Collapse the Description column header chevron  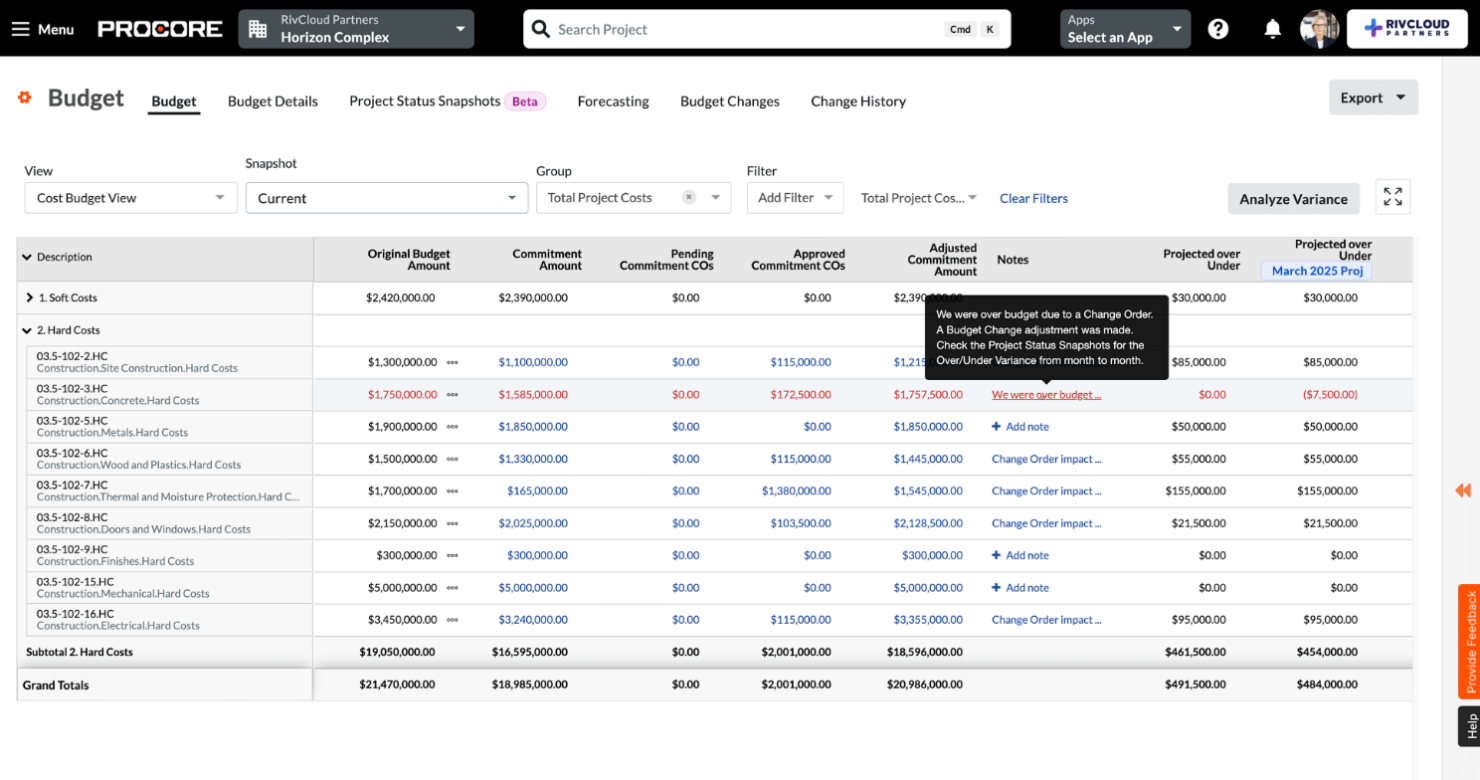coord(26,256)
